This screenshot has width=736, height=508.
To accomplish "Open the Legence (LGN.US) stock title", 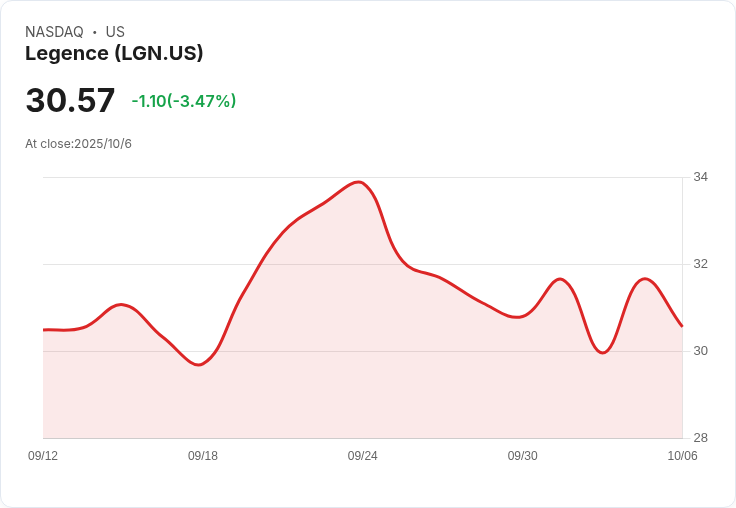I will pos(114,54).
